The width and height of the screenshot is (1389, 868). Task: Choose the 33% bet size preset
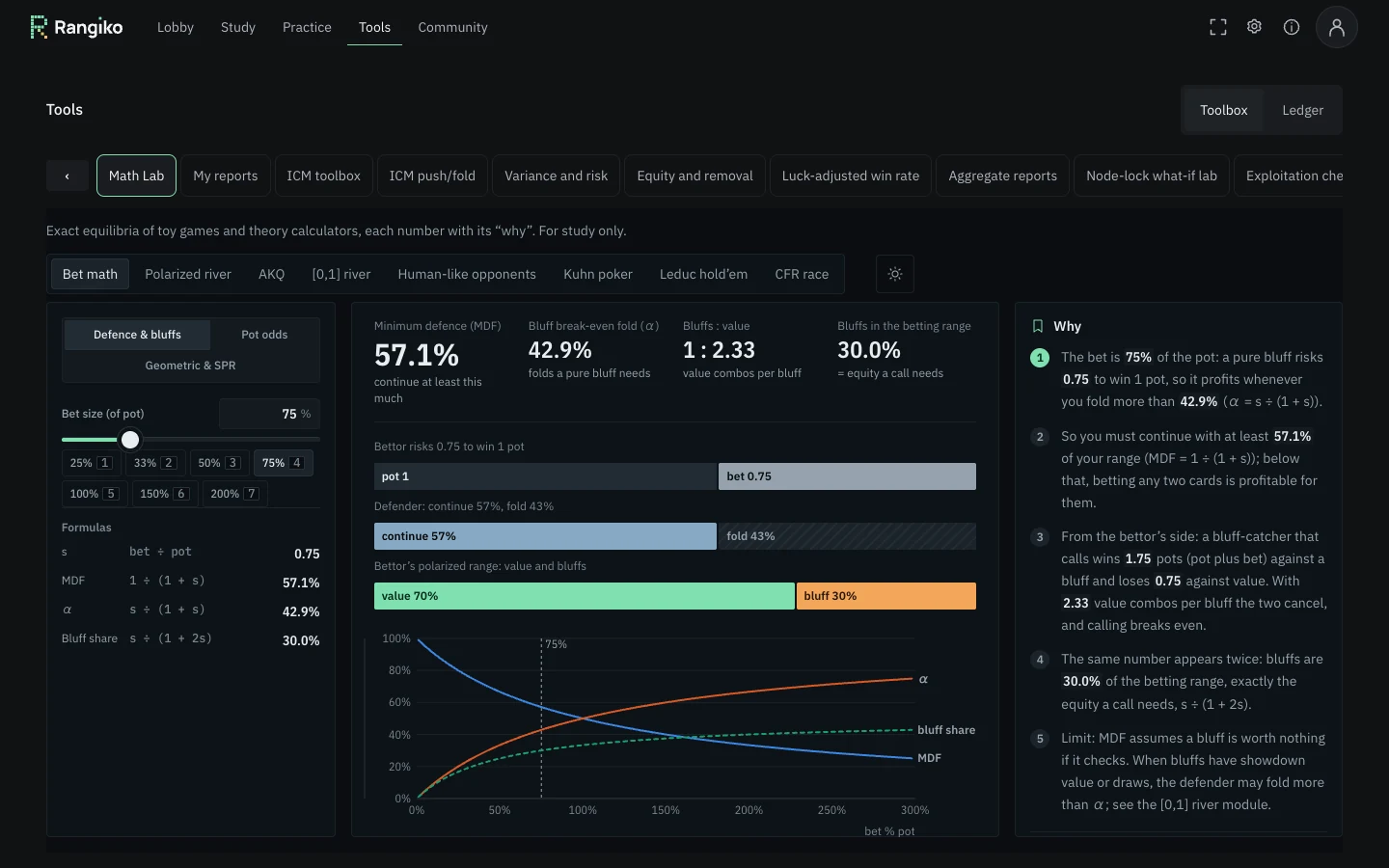tap(154, 463)
